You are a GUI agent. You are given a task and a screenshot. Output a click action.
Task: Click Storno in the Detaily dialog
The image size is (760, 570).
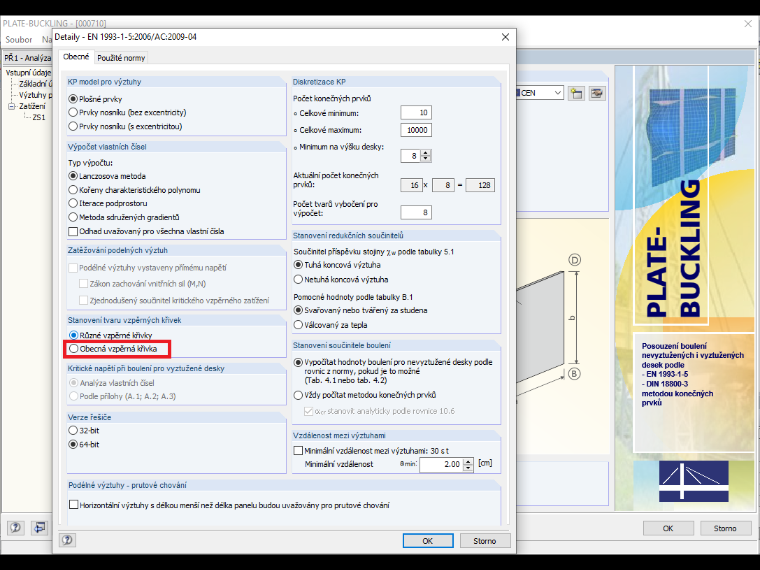tap(485, 540)
